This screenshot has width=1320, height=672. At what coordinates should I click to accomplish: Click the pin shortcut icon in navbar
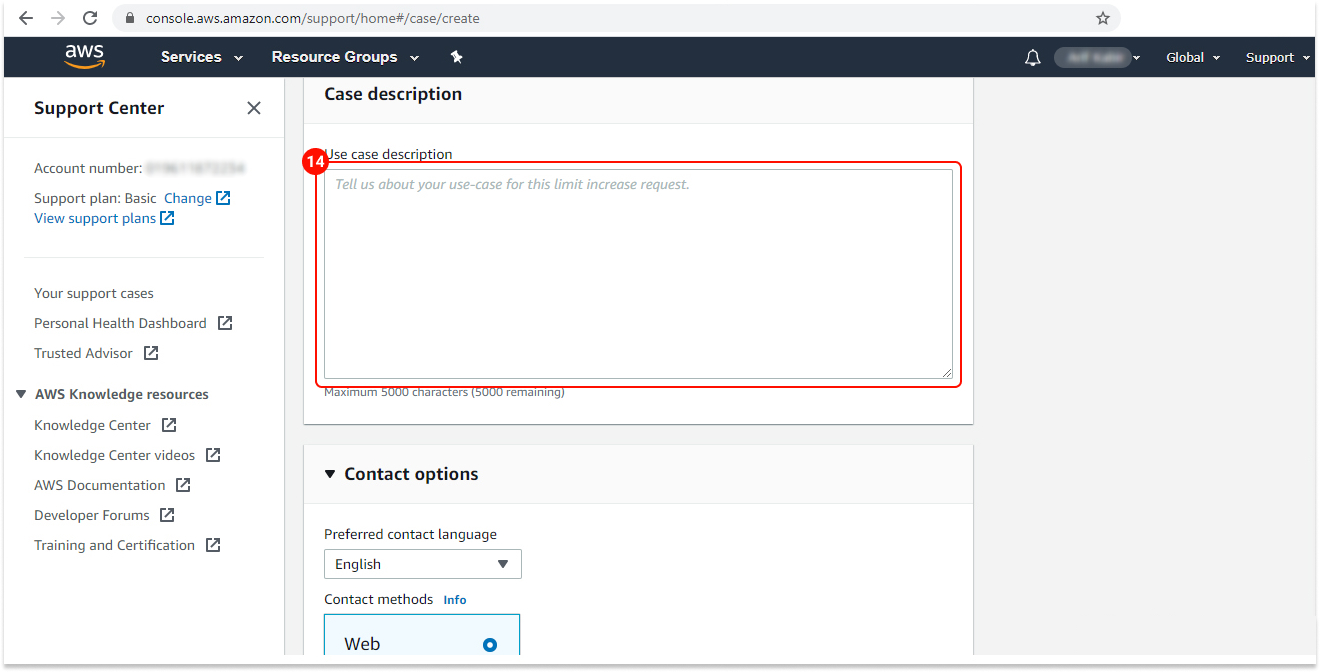(456, 57)
